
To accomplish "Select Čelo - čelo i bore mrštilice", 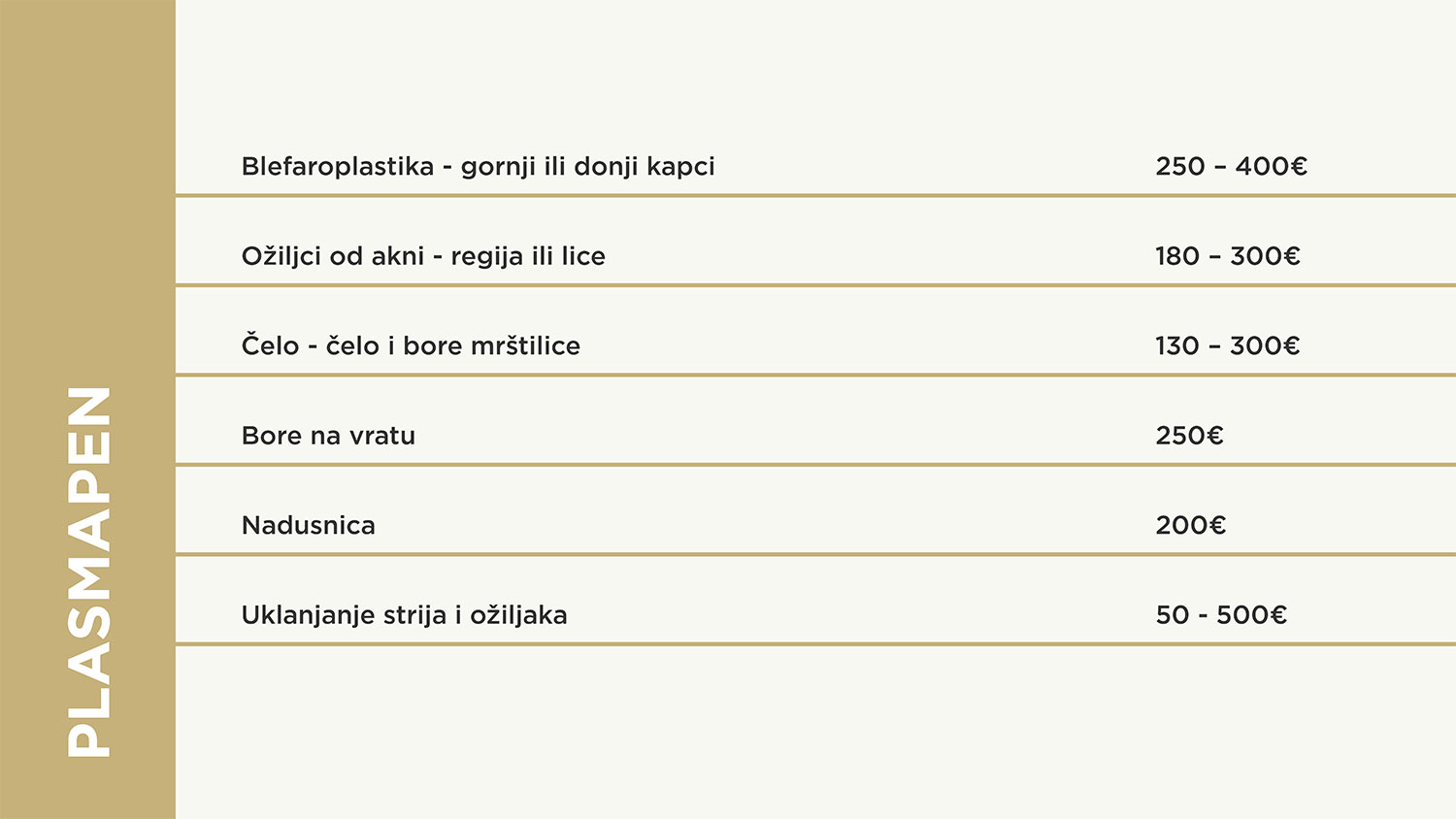I will click(411, 345).
